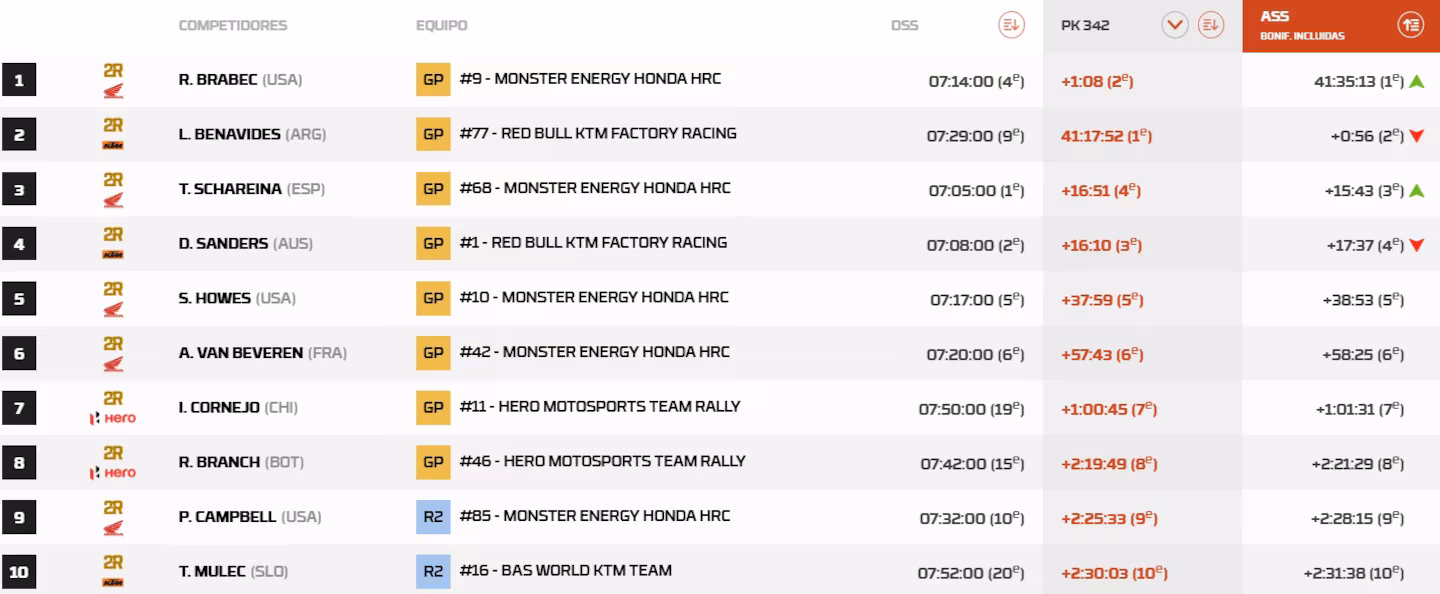Open the PK 342 checkpoint dropdown
Screen dimensions: 1440x594
[1175, 26]
